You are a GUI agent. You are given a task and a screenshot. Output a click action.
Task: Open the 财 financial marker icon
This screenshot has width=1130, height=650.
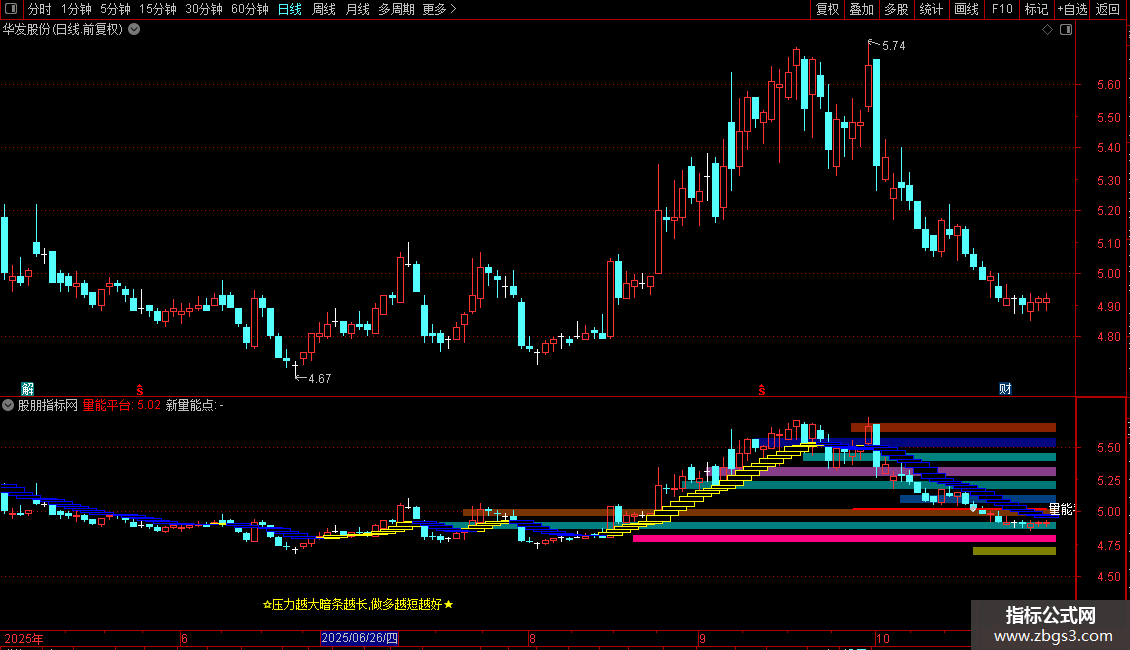coord(1005,389)
